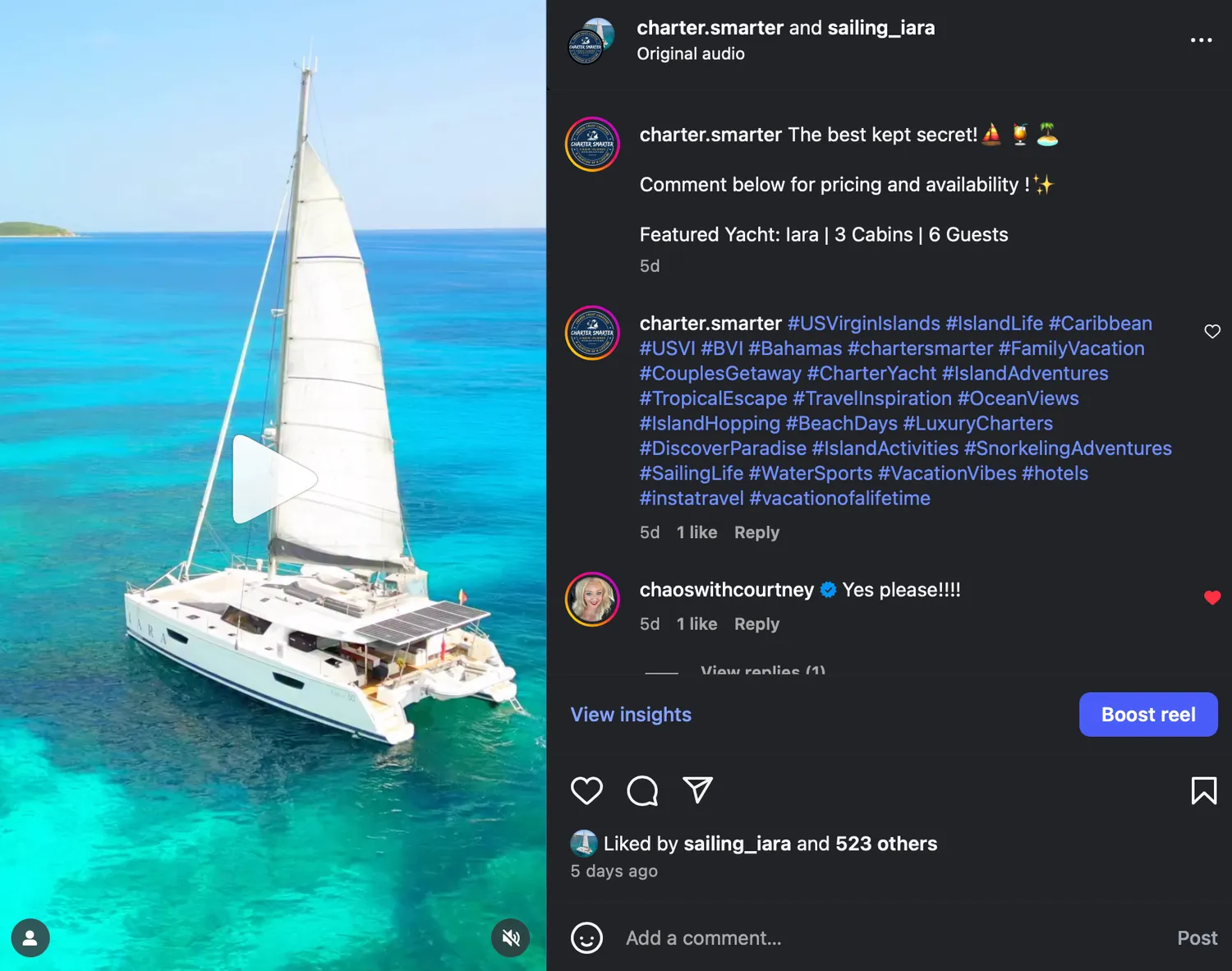Open emoji picker for comment
This screenshot has height=971, width=1232.
pyautogui.click(x=586, y=937)
